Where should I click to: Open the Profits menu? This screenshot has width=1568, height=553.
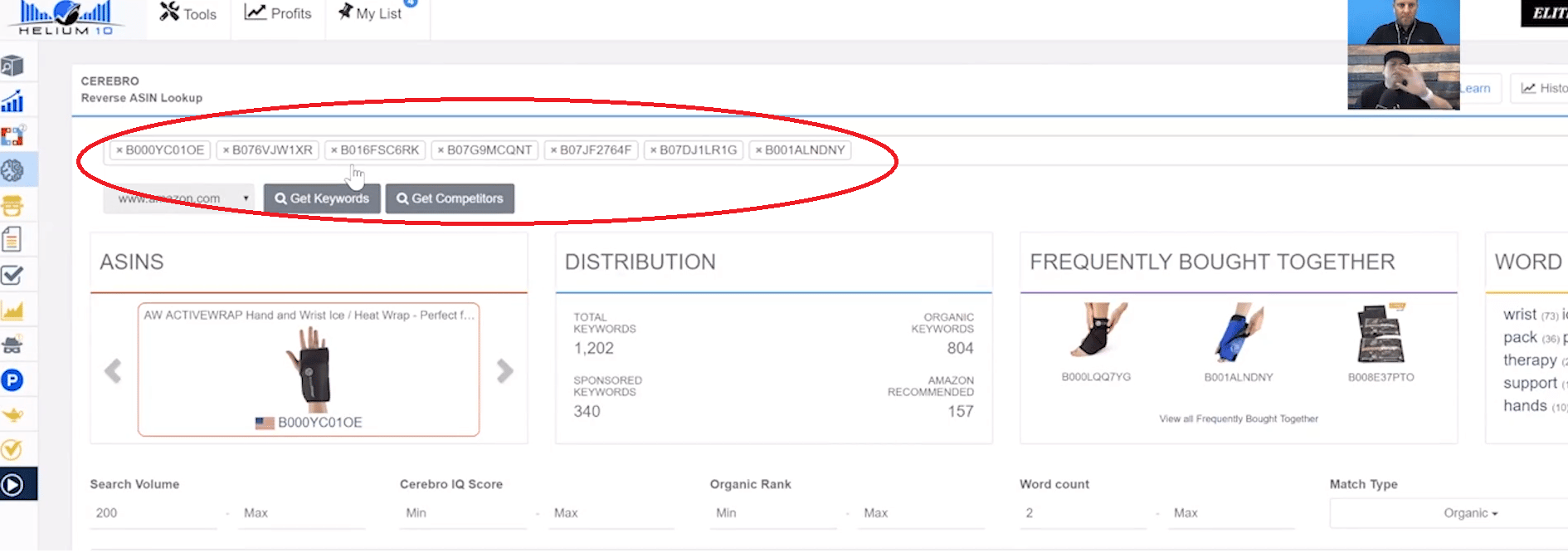point(278,13)
